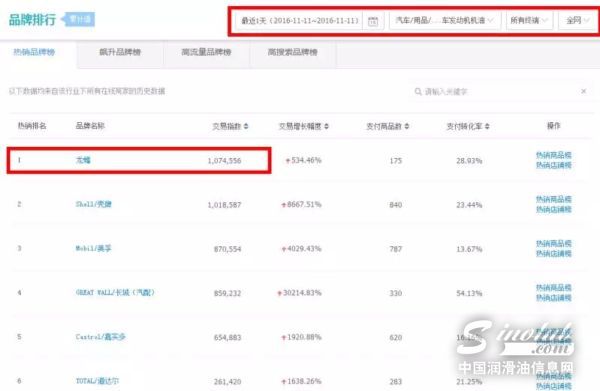Switch to the 飙升品牌榜 tab
The width and height of the screenshot is (600, 391).
pos(120,52)
